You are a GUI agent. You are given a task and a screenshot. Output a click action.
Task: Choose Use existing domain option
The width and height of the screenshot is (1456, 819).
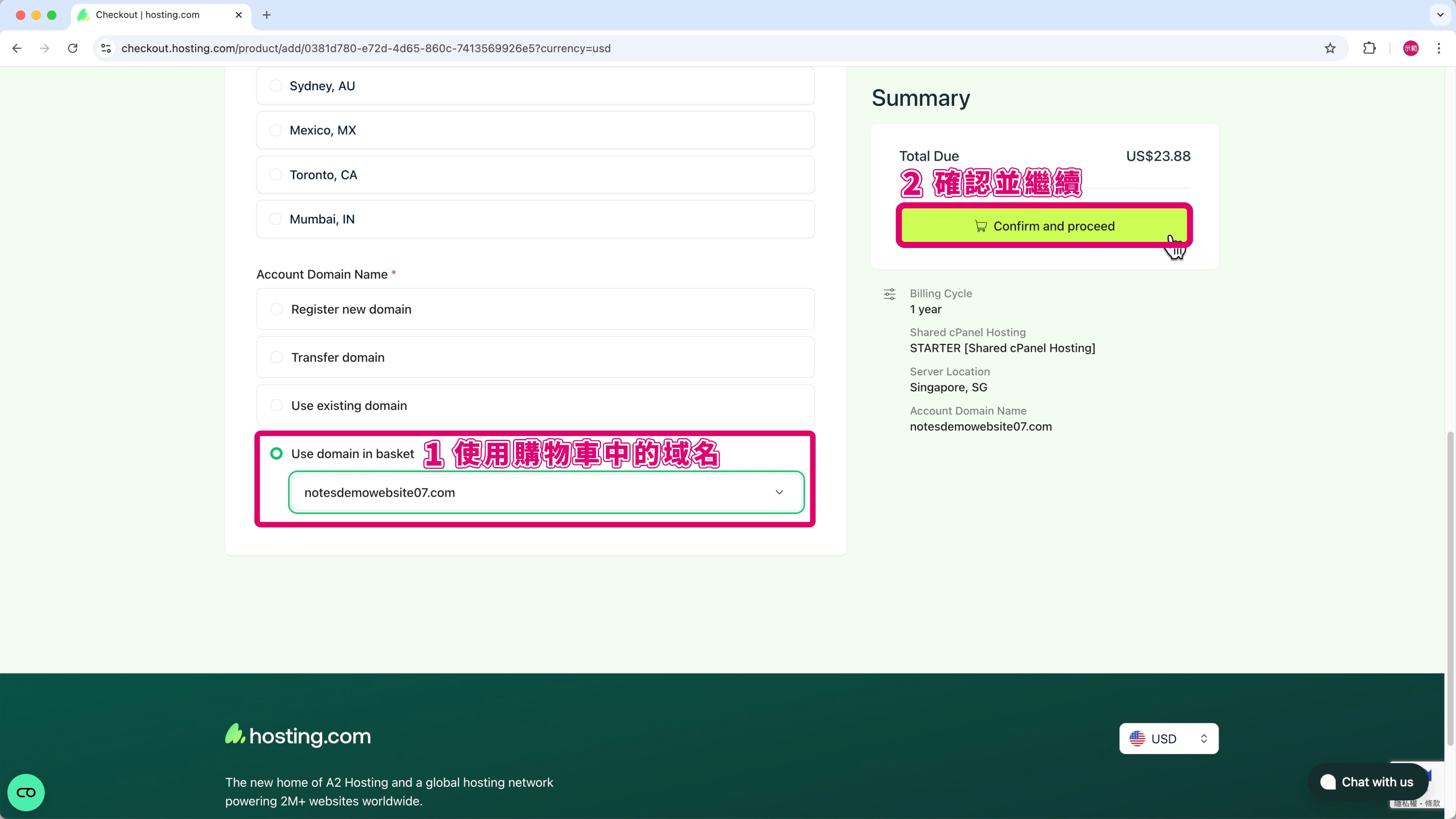coord(276,405)
